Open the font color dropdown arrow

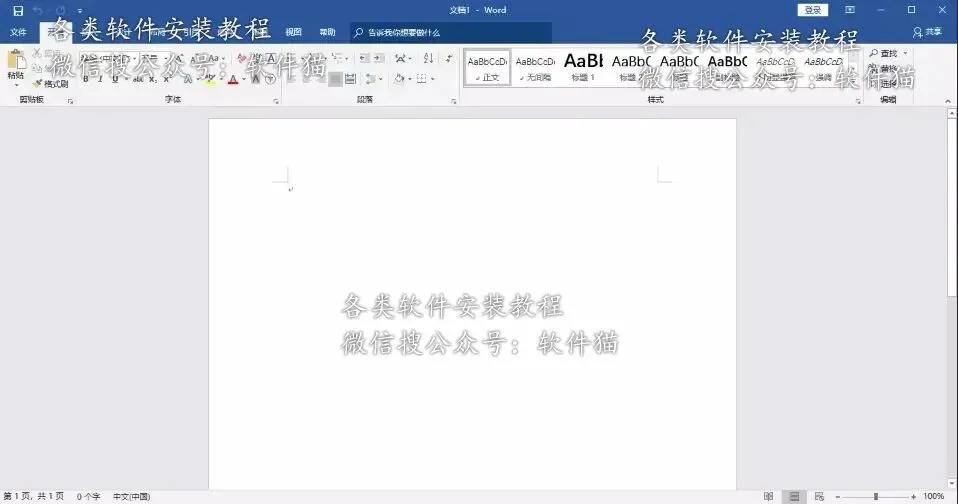(243, 79)
